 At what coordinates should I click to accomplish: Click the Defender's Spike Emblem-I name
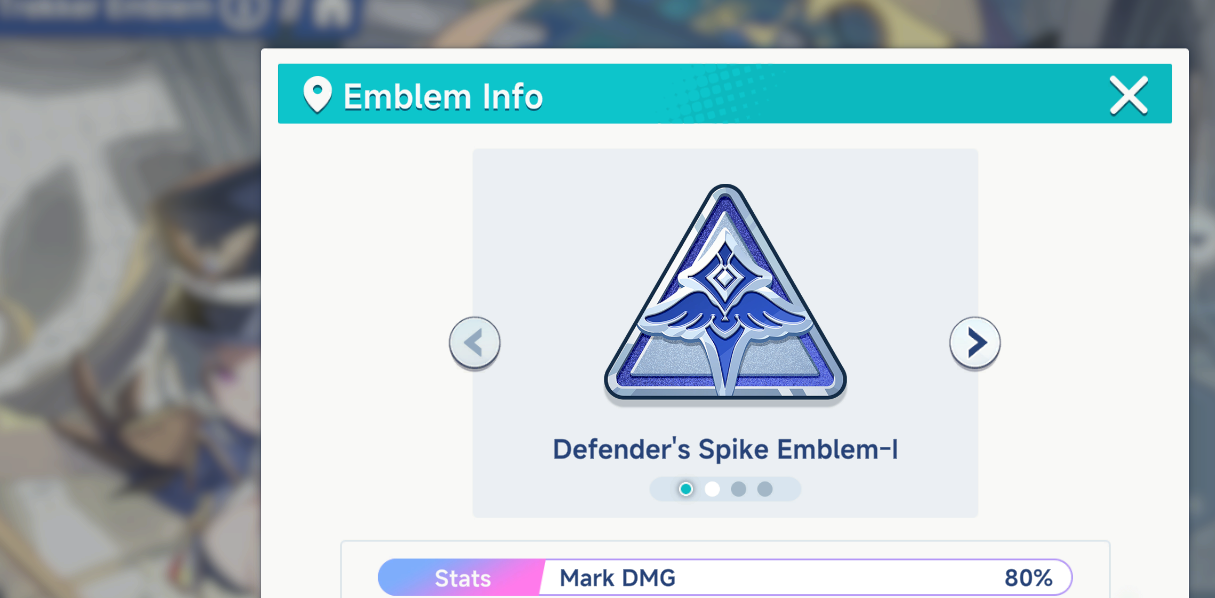click(x=725, y=450)
